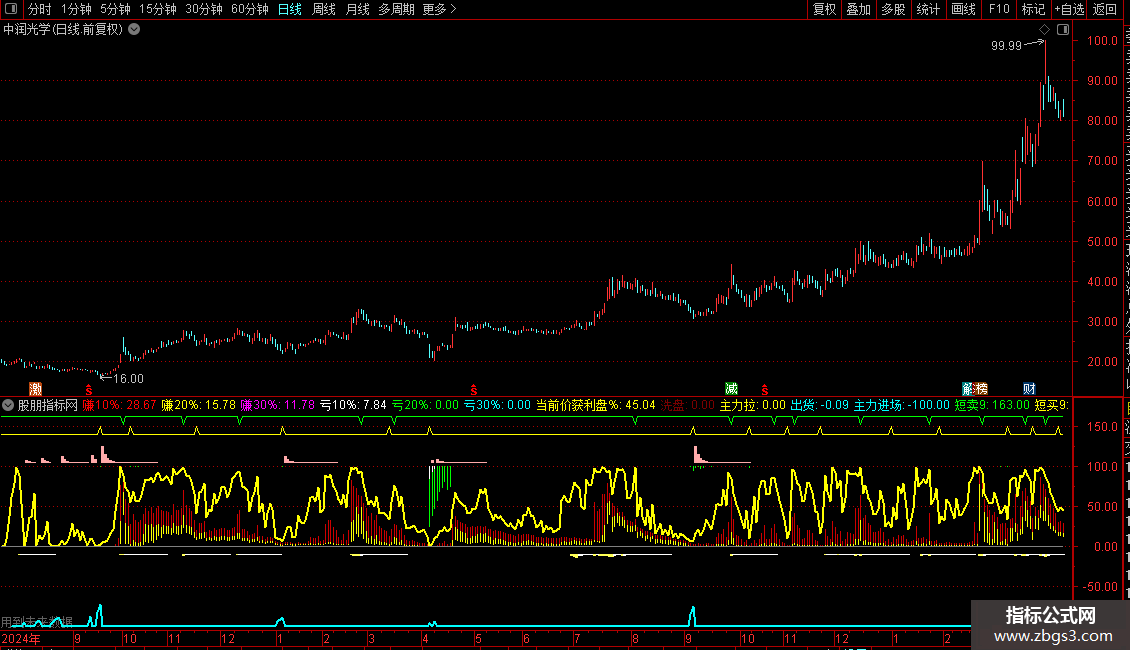Viewport: 1130px width, 650px height.
Task: Select the 日线 daily period
Action: [290, 9]
